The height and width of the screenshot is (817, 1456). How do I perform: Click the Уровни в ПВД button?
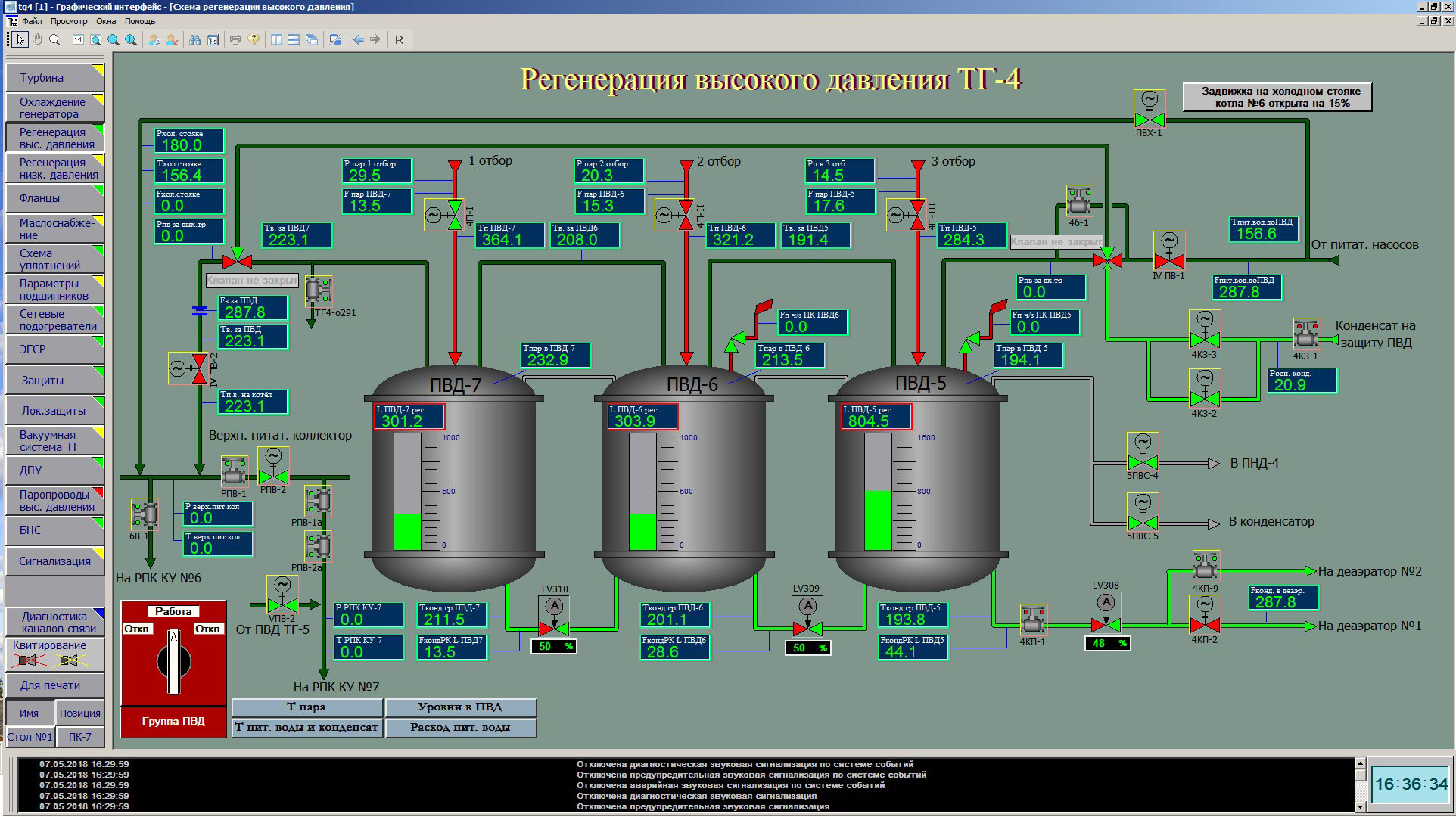(x=460, y=707)
